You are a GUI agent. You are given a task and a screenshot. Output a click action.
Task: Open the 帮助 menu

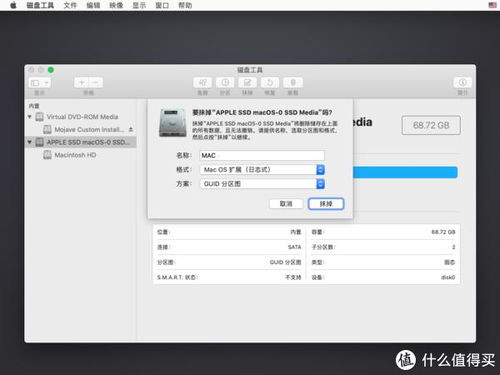pyautogui.click(x=185, y=5)
